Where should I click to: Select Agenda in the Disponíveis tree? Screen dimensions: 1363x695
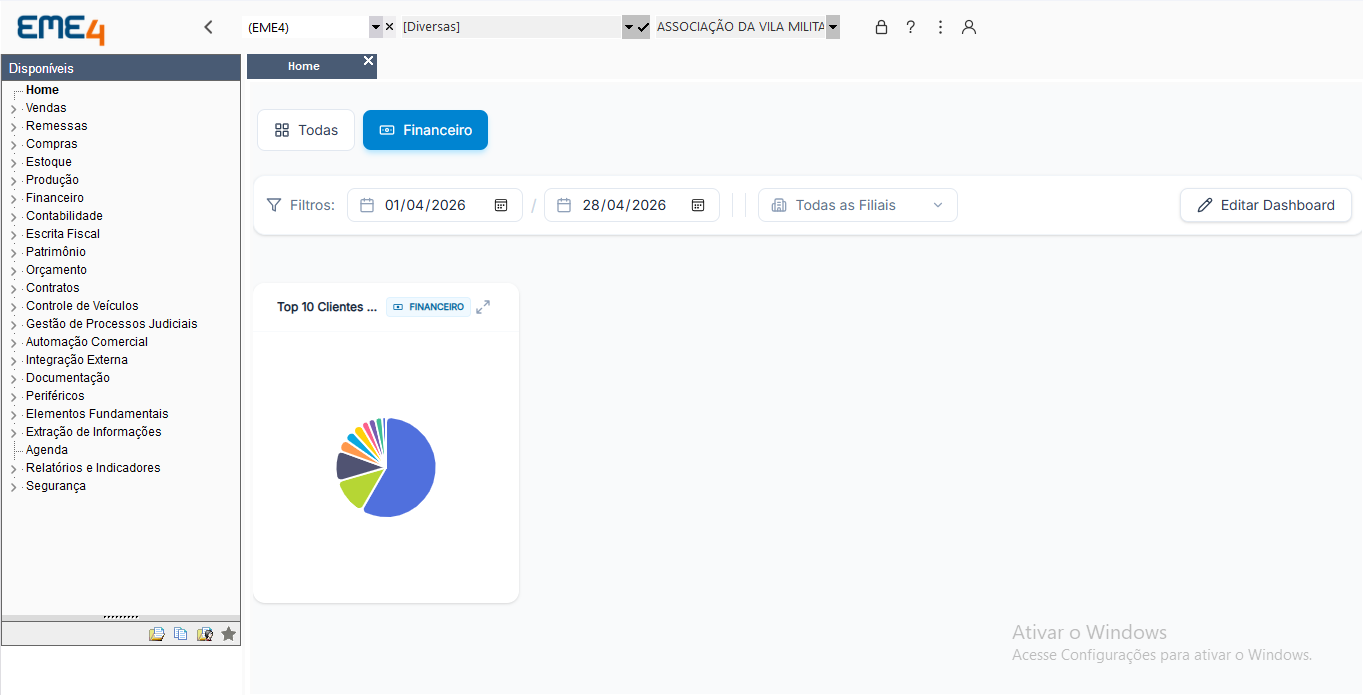(x=47, y=450)
